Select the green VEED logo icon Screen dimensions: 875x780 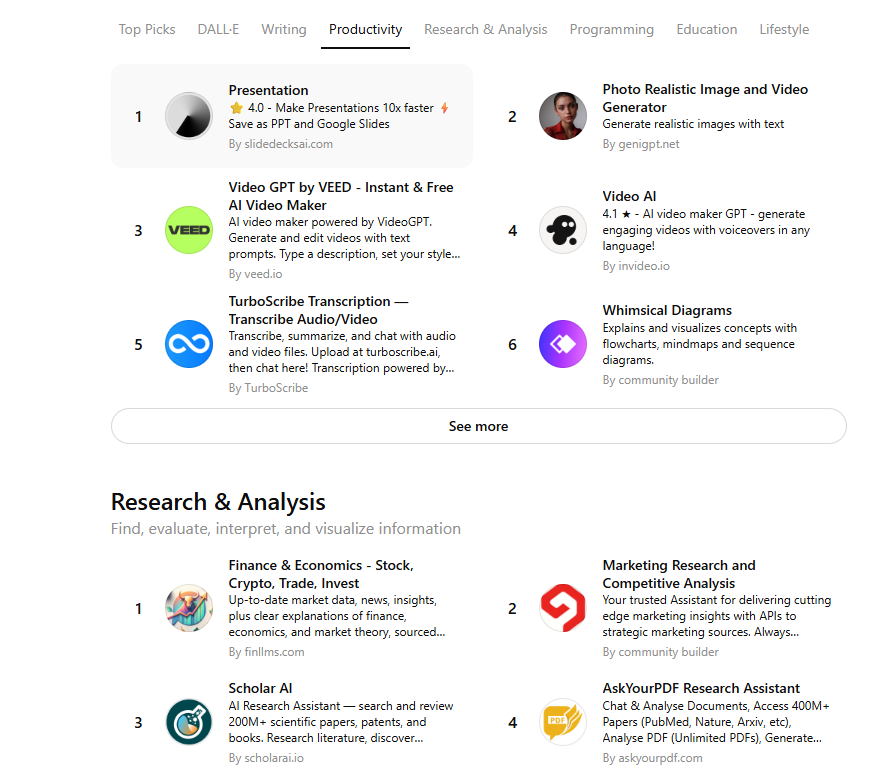tap(189, 230)
